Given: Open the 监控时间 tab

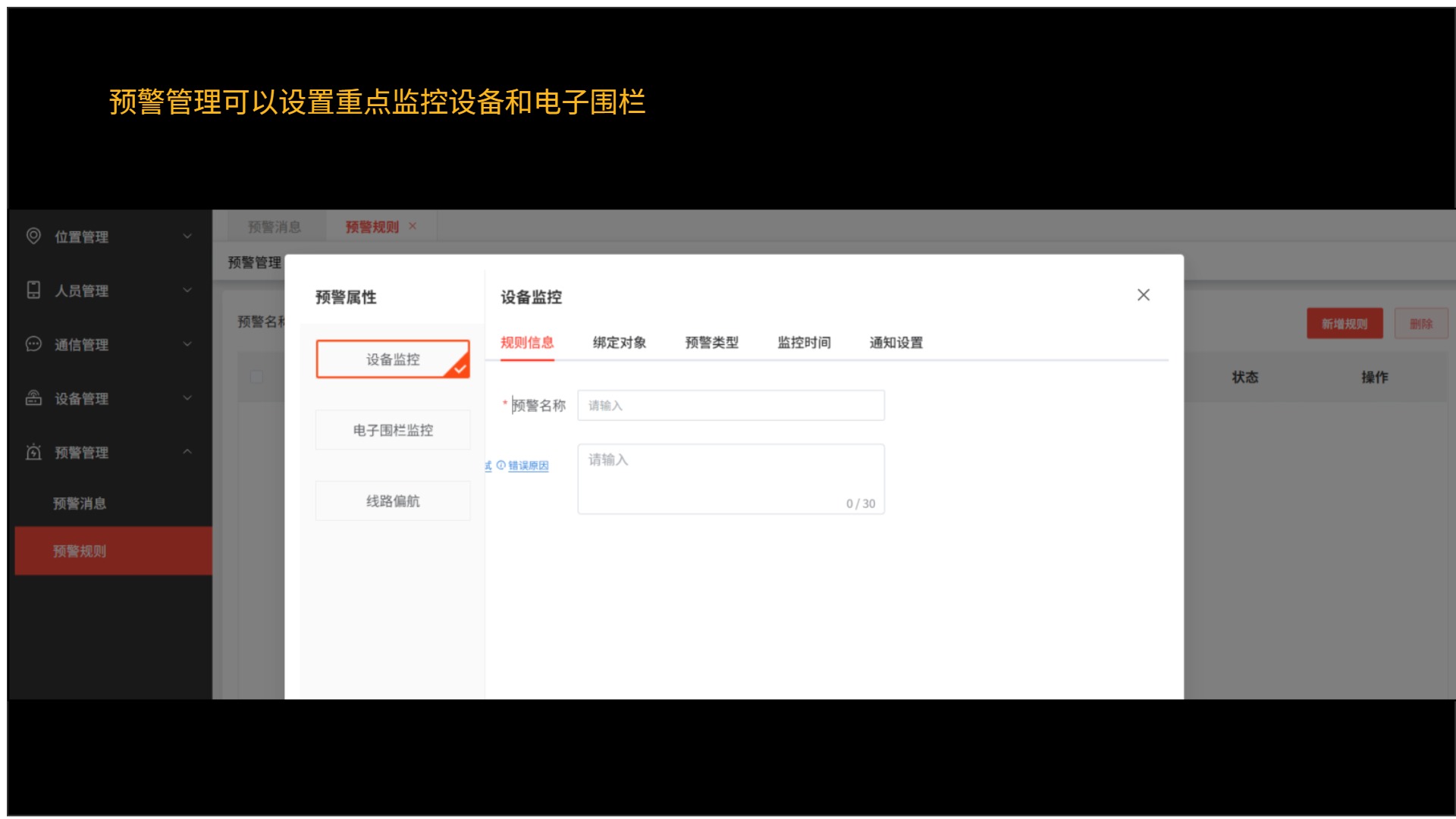Looking at the screenshot, I should (803, 343).
